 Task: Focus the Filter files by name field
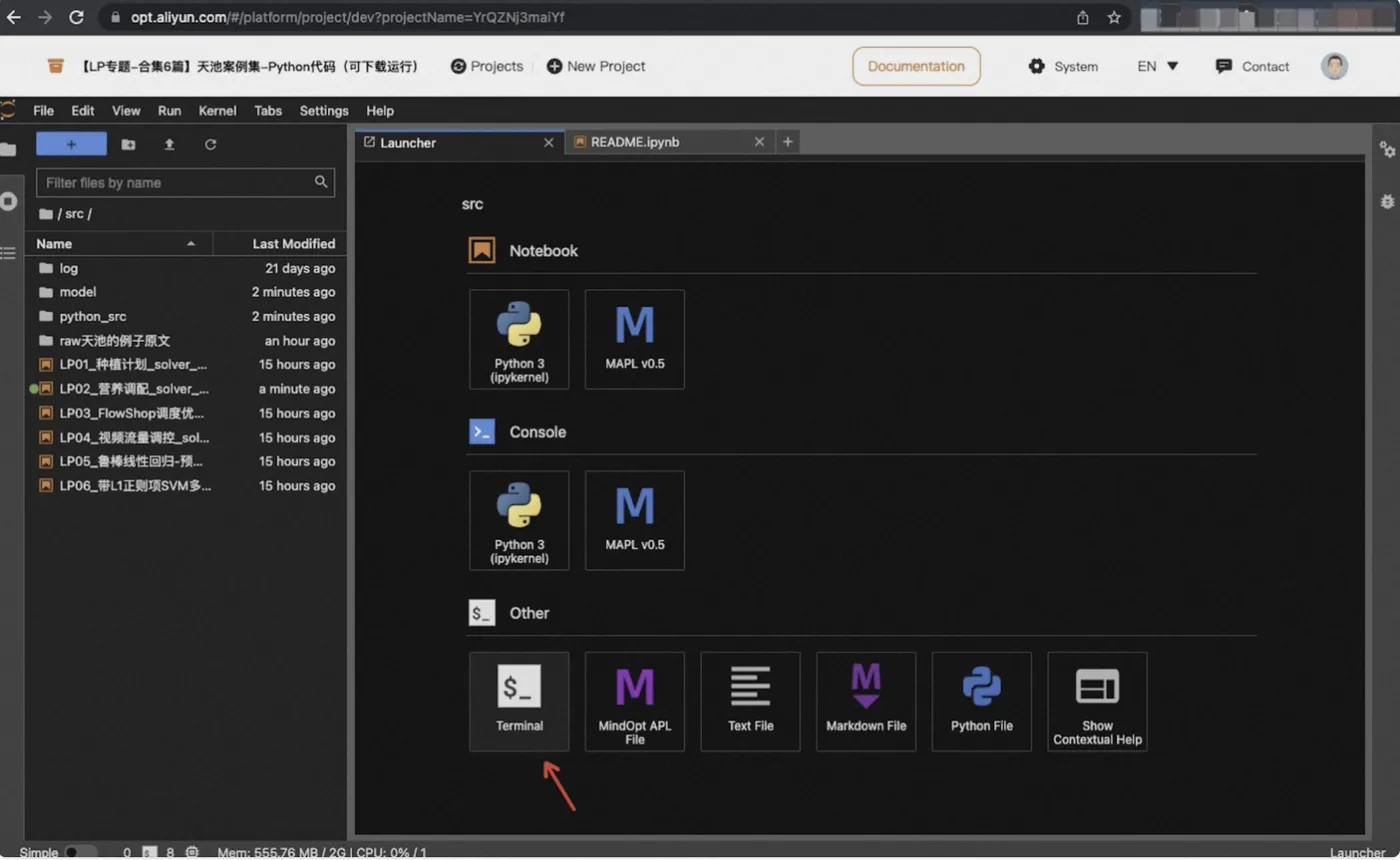(x=185, y=182)
